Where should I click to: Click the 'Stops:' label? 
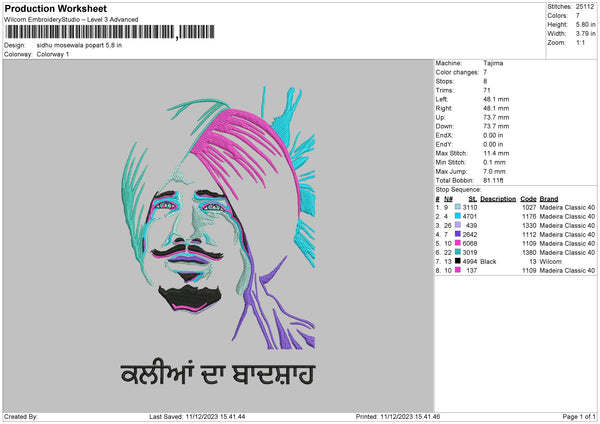click(x=444, y=81)
